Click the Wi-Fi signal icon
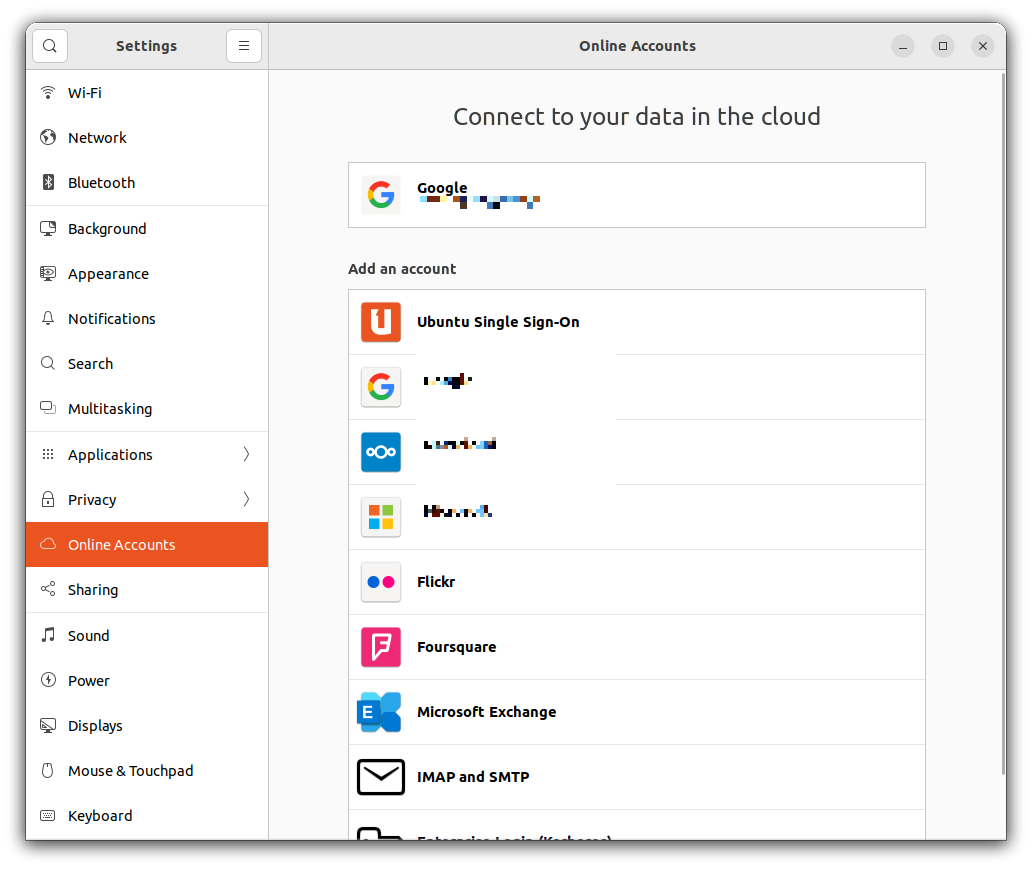Screen dimensions: 1032x869 (48, 92)
